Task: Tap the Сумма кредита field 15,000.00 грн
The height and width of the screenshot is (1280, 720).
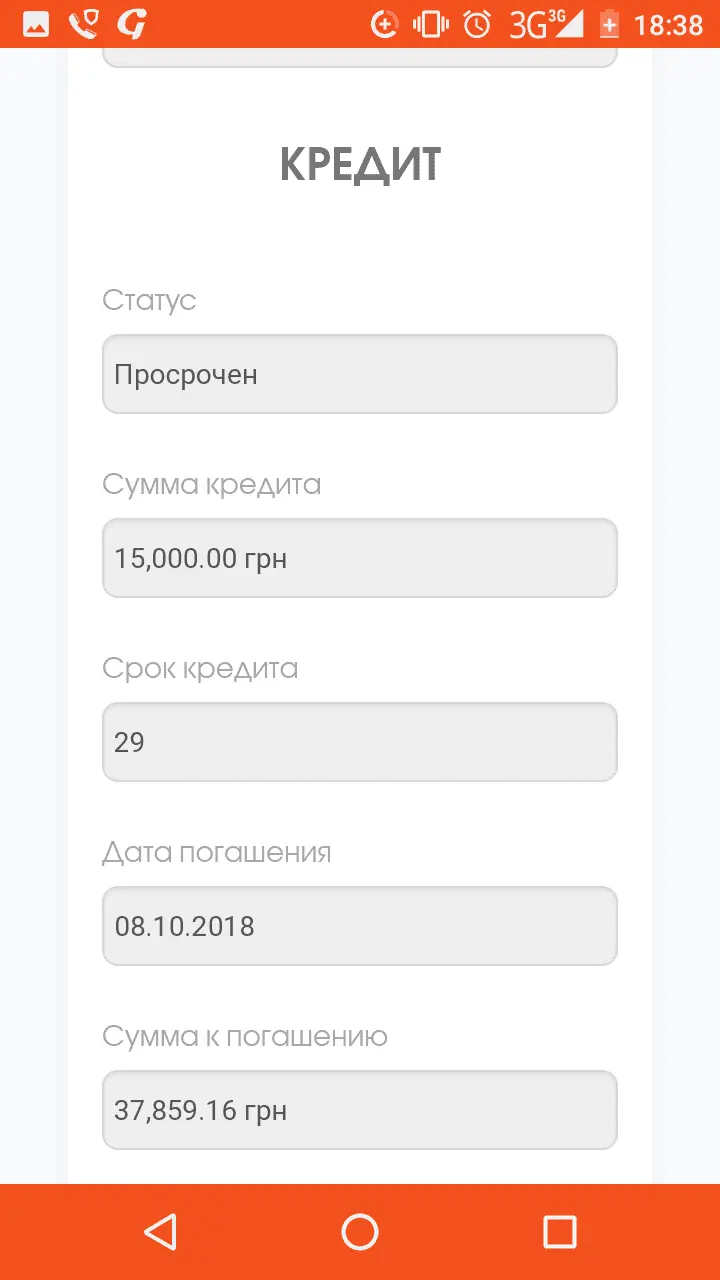Action: pos(360,558)
